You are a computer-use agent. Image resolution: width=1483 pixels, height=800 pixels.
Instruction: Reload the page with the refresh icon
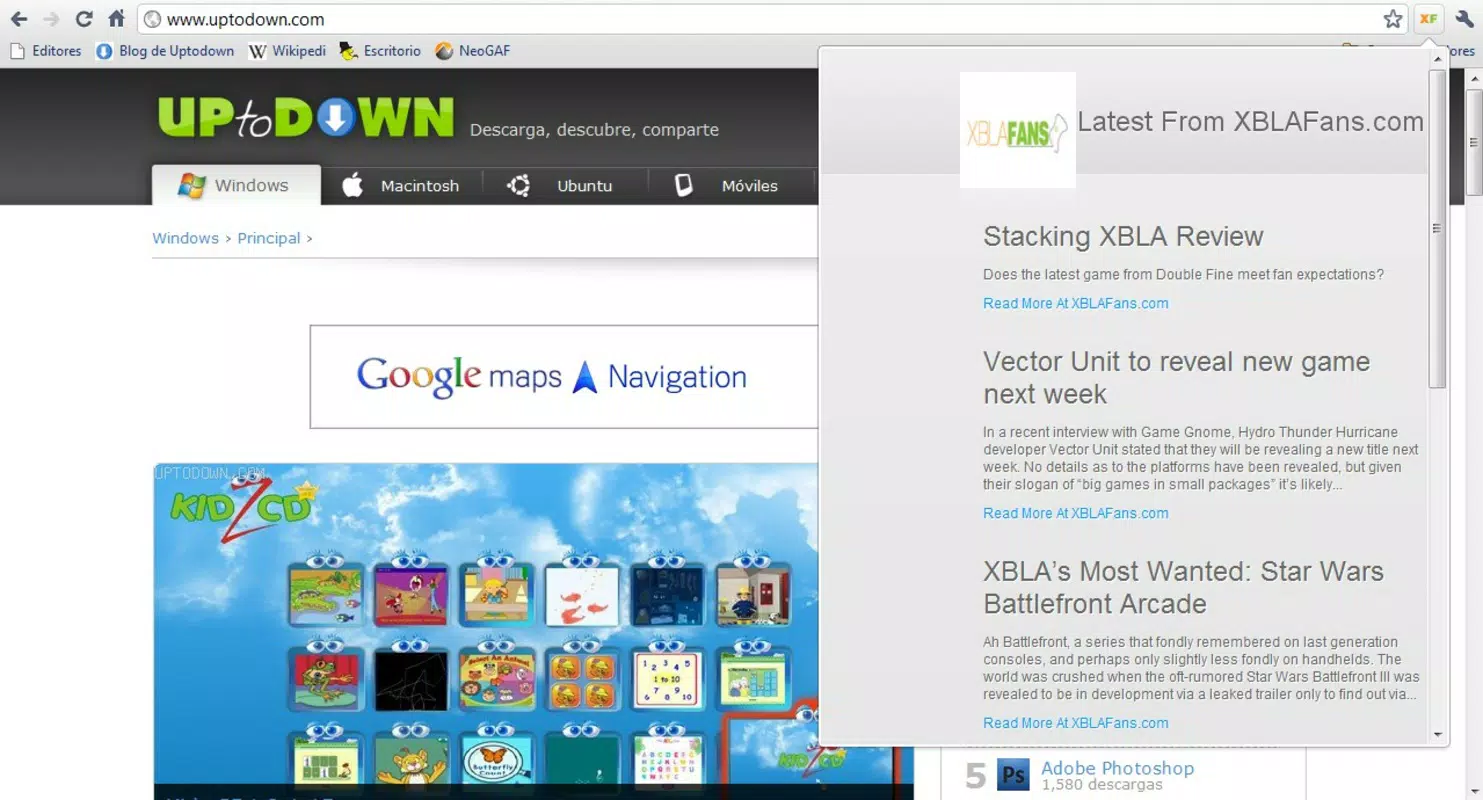[x=84, y=19]
